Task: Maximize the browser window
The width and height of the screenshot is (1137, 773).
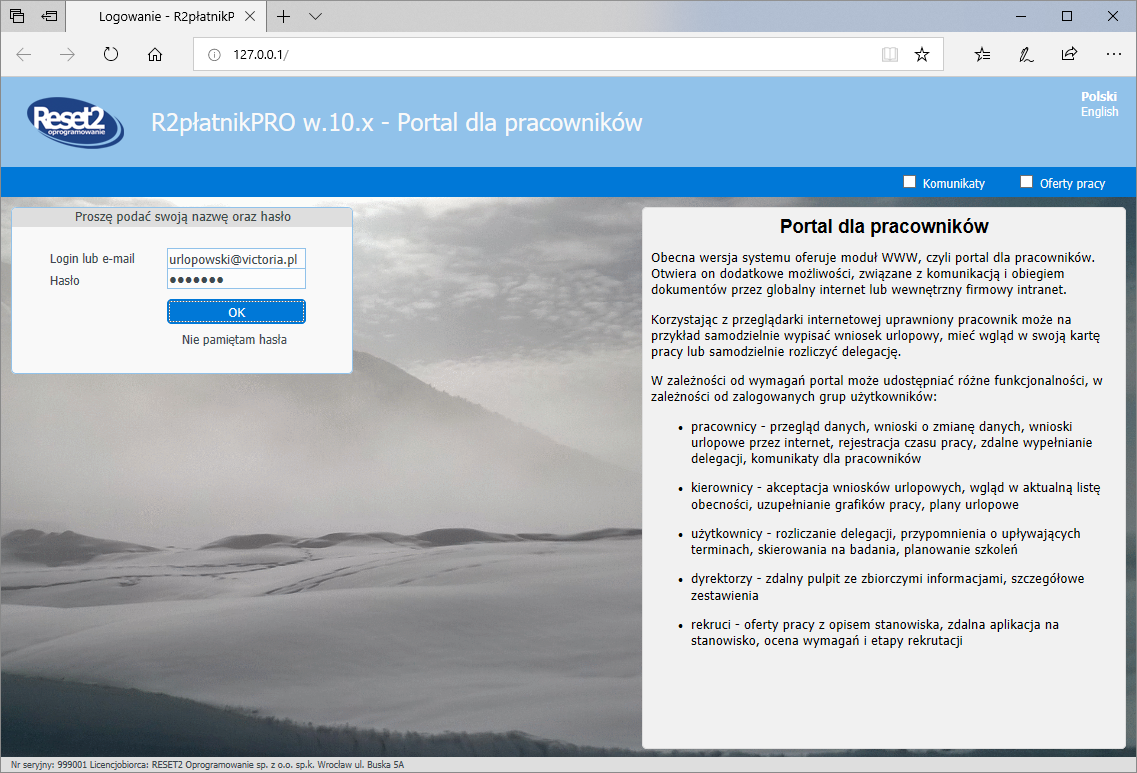Action: coord(1067,16)
